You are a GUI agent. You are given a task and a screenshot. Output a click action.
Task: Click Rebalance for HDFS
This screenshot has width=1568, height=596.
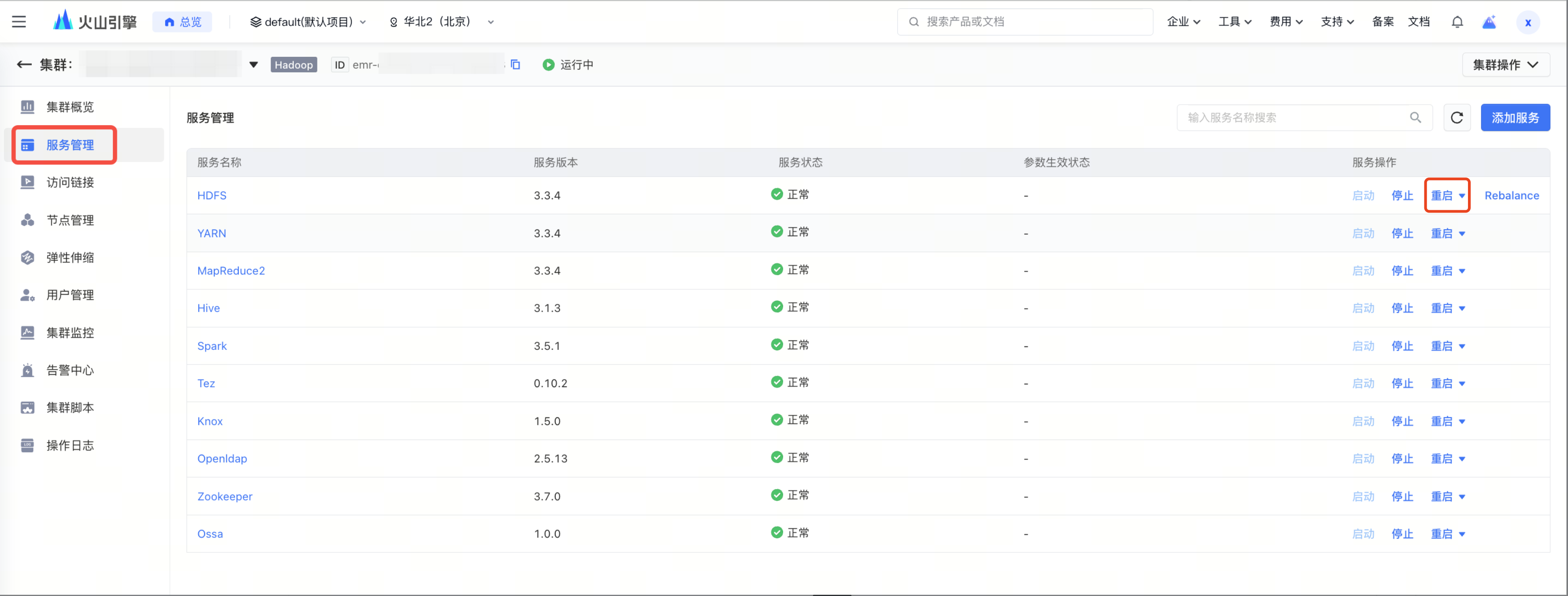click(x=1512, y=196)
